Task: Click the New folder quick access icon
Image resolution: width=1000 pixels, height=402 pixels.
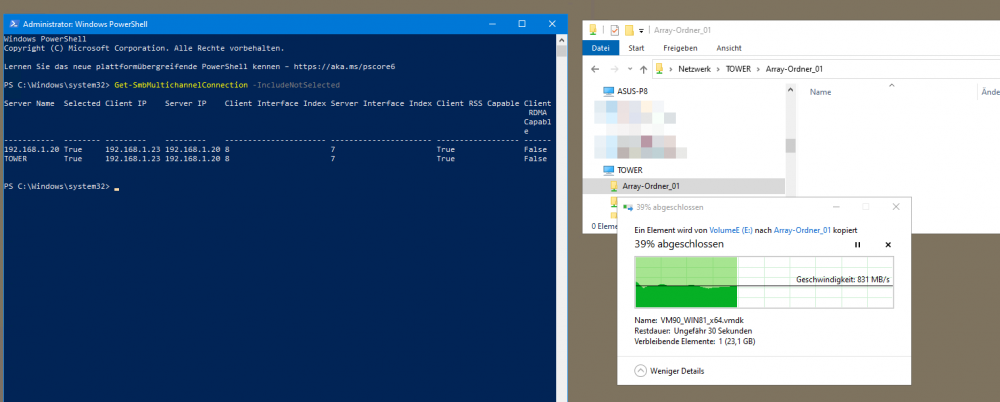Action: point(629,30)
